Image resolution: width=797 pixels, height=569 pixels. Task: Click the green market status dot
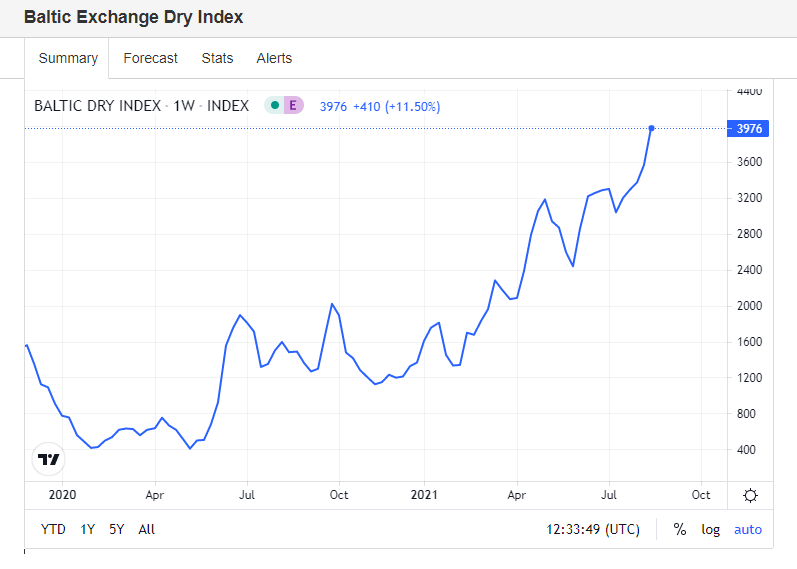pyautogui.click(x=275, y=105)
